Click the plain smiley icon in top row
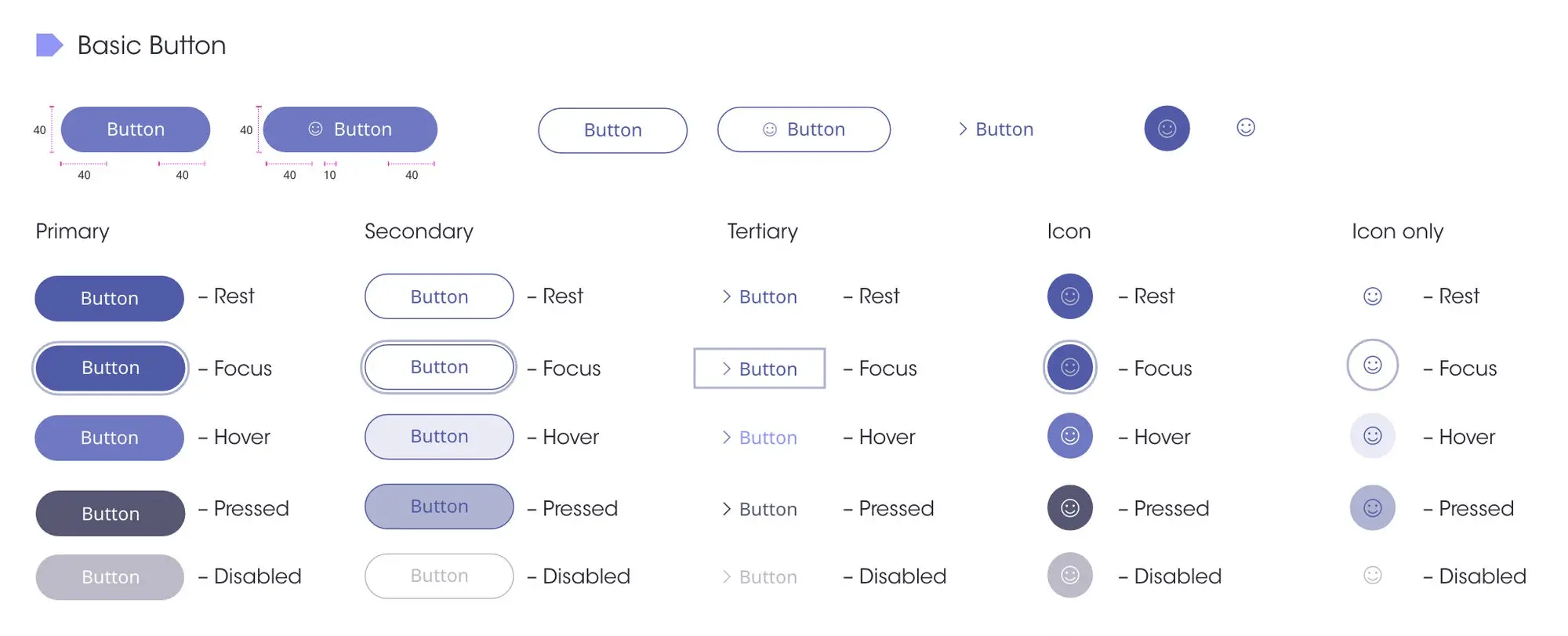This screenshot has height=636, width=1568. coord(1246,127)
